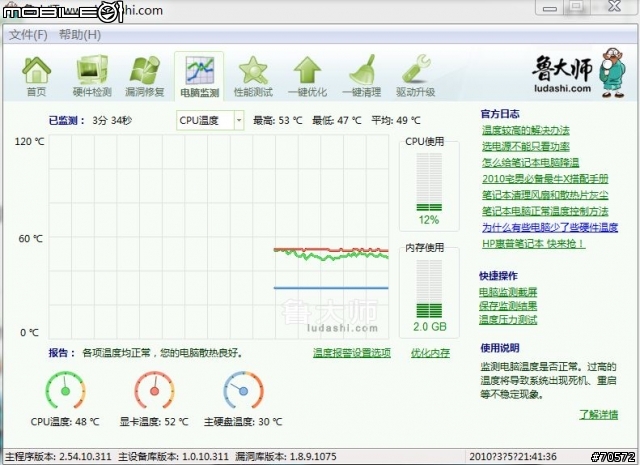Click the 官方日志 heading
Viewport: 640px width, 465px height.
click(x=500, y=114)
